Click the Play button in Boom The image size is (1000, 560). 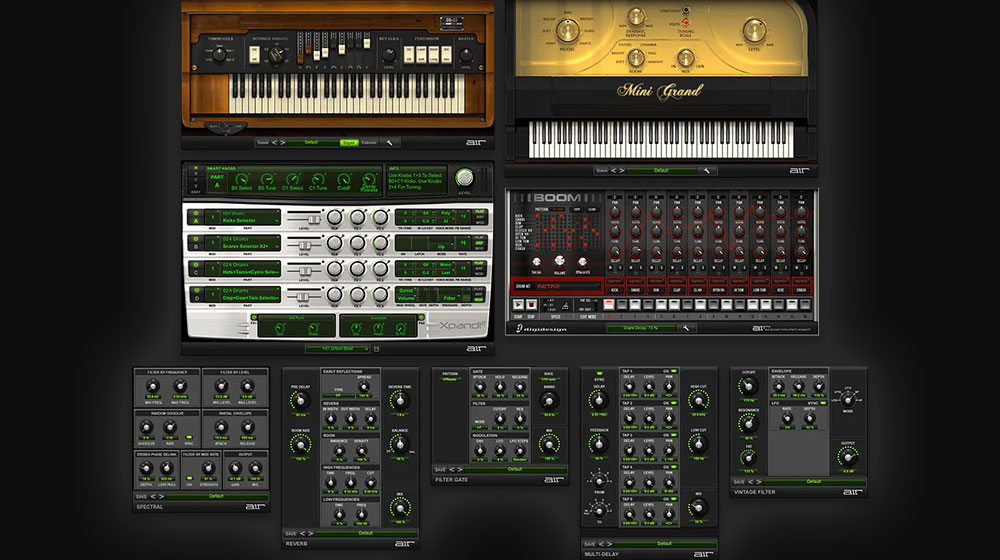point(518,306)
